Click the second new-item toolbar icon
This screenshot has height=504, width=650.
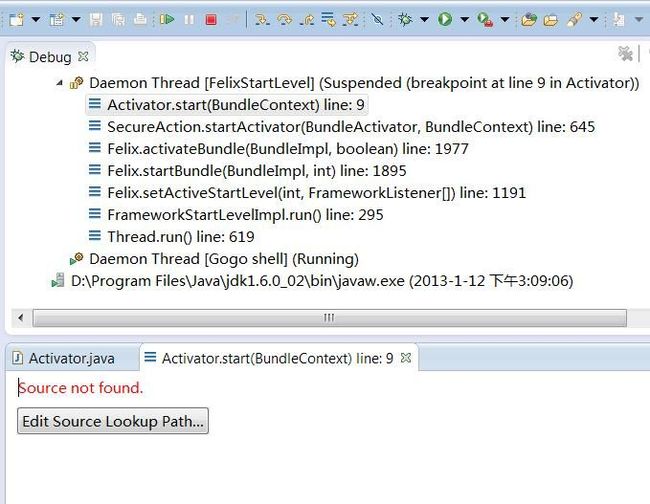56,19
